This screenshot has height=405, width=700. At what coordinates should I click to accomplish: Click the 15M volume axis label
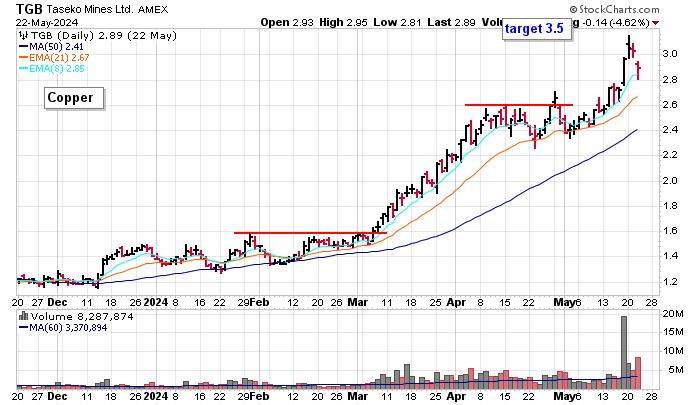(673, 332)
